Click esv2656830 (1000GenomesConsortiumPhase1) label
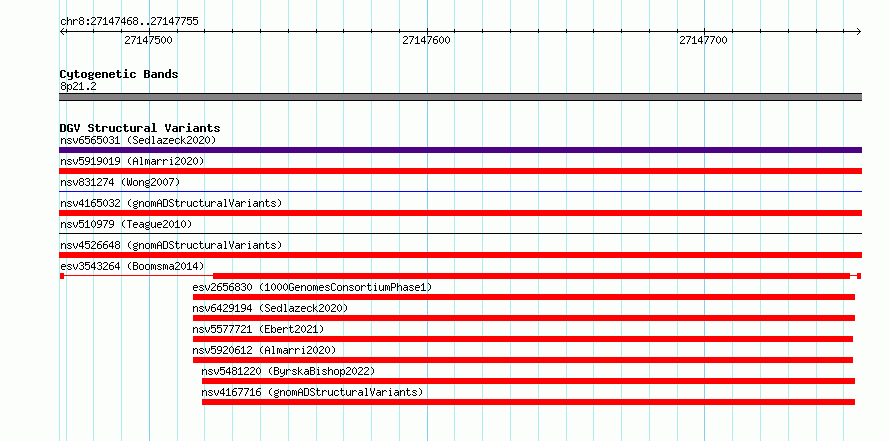The height and width of the screenshot is (441, 890). [x=312, y=287]
